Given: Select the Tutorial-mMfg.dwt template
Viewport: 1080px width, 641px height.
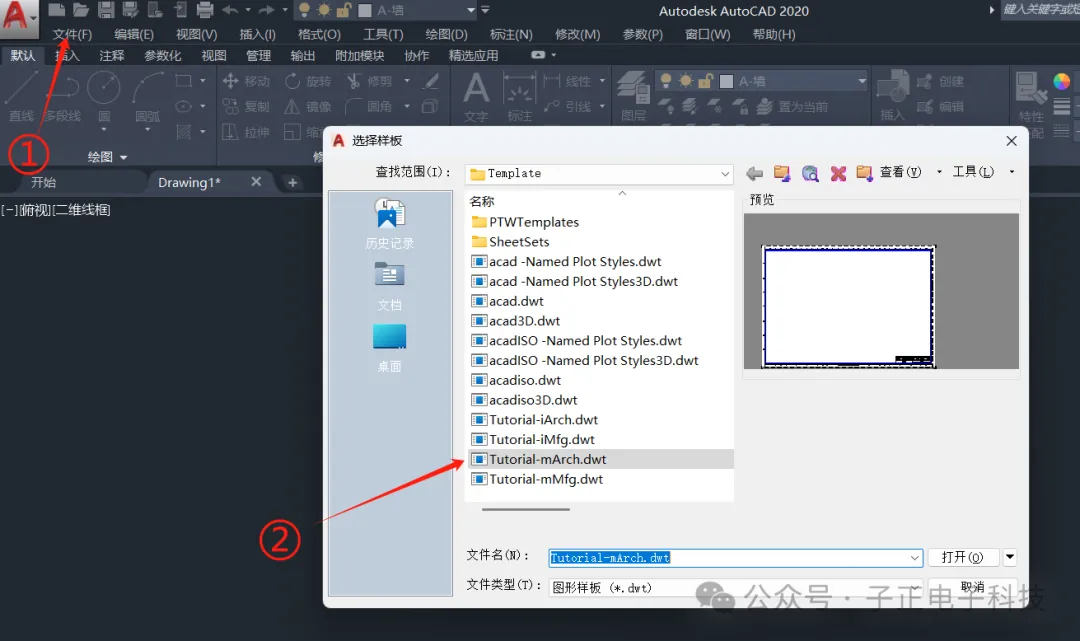Looking at the screenshot, I should pyautogui.click(x=537, y=479).
